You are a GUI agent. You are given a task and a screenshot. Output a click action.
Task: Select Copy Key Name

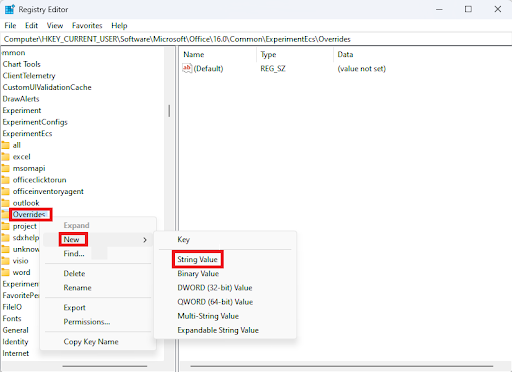[x=91, y=342]
